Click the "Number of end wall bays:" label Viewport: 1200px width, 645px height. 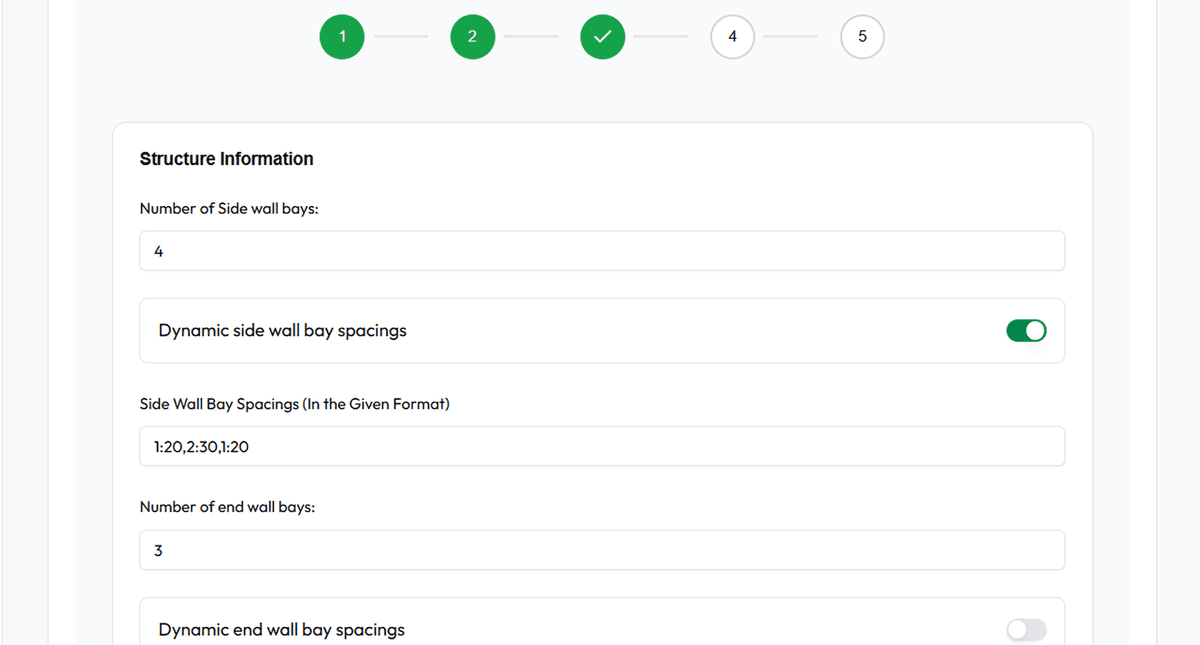click(227, 507)
